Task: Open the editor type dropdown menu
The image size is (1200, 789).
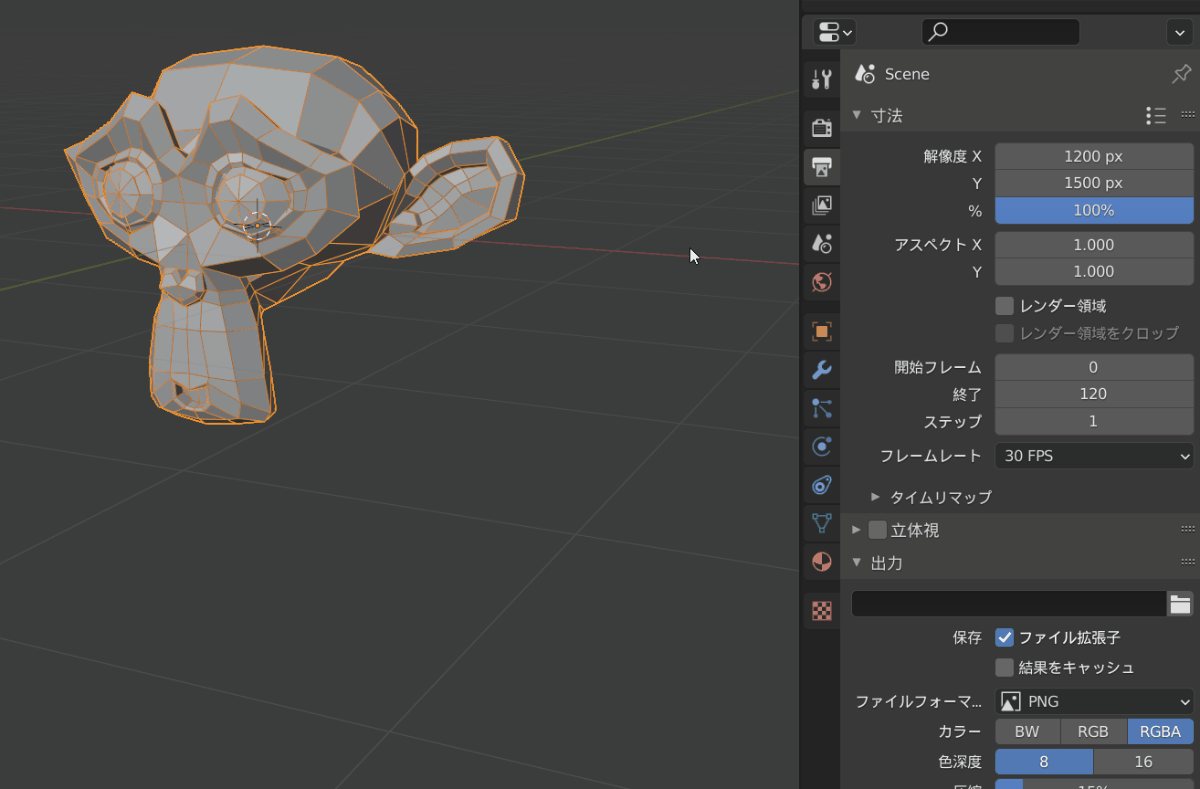Action: coord(834,32)
